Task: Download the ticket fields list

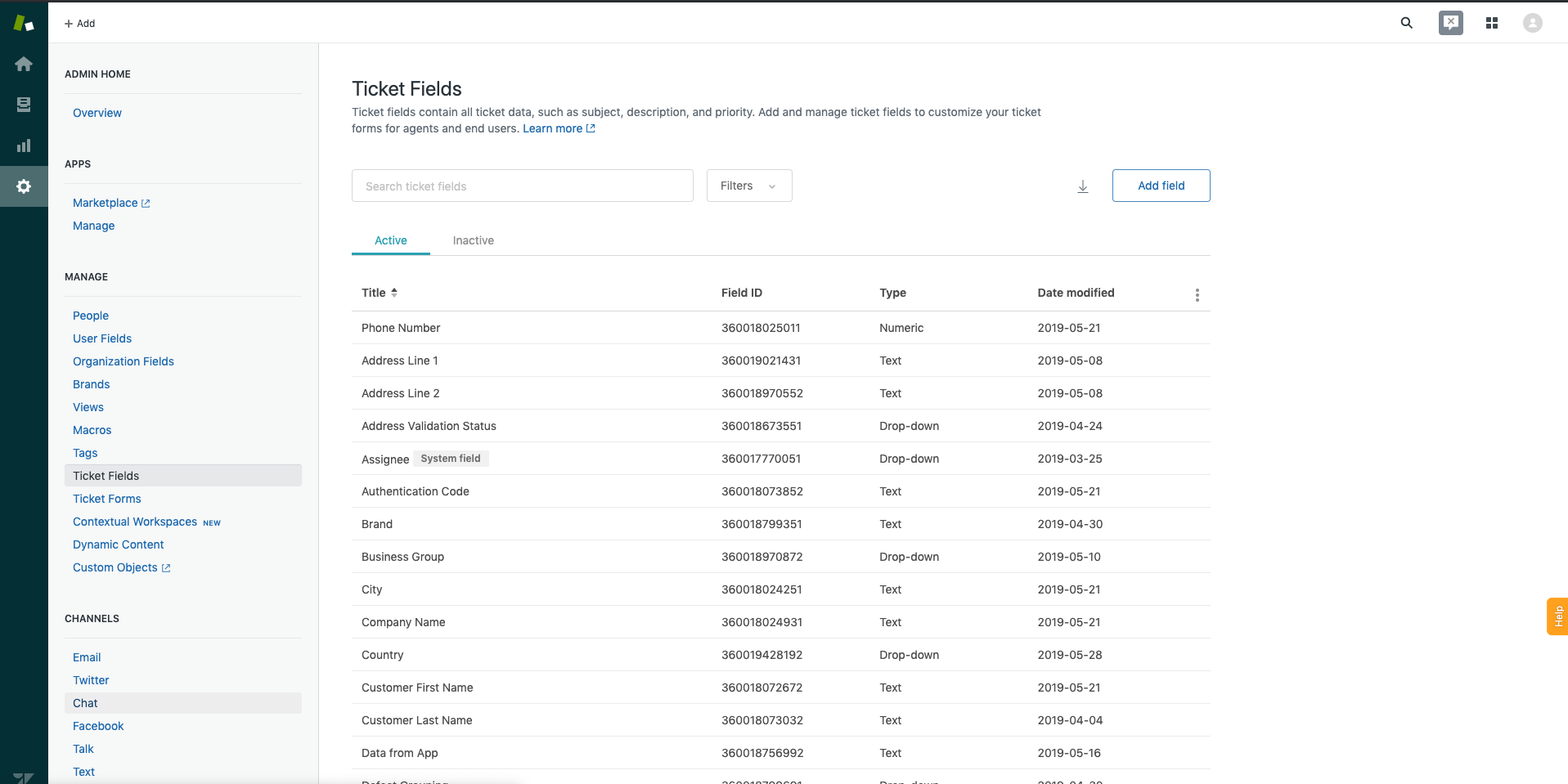Action: (x=1082, y=186)
